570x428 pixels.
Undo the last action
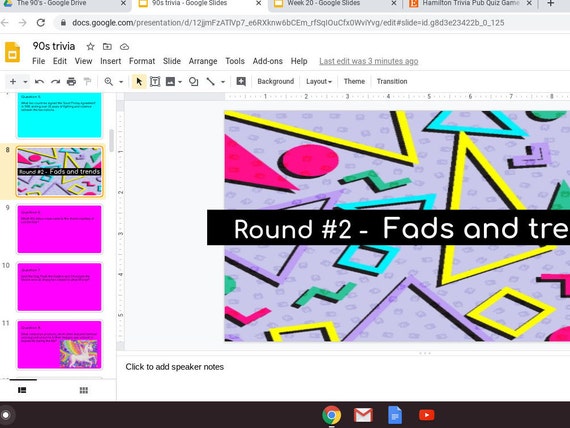[39, 81]
